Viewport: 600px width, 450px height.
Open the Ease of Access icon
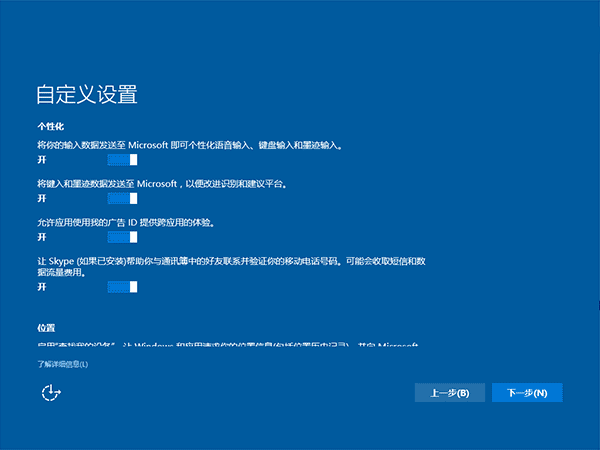(51, 393)
